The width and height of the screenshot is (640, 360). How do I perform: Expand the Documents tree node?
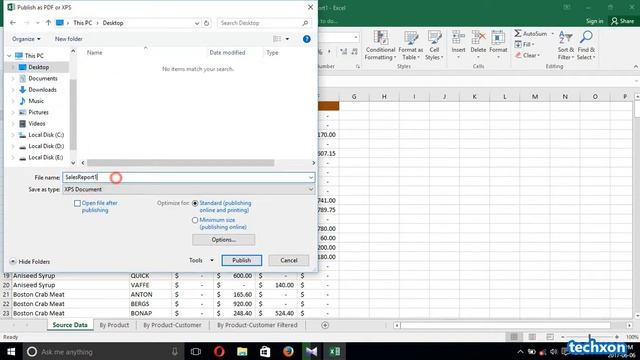click(x=13, y=78)
